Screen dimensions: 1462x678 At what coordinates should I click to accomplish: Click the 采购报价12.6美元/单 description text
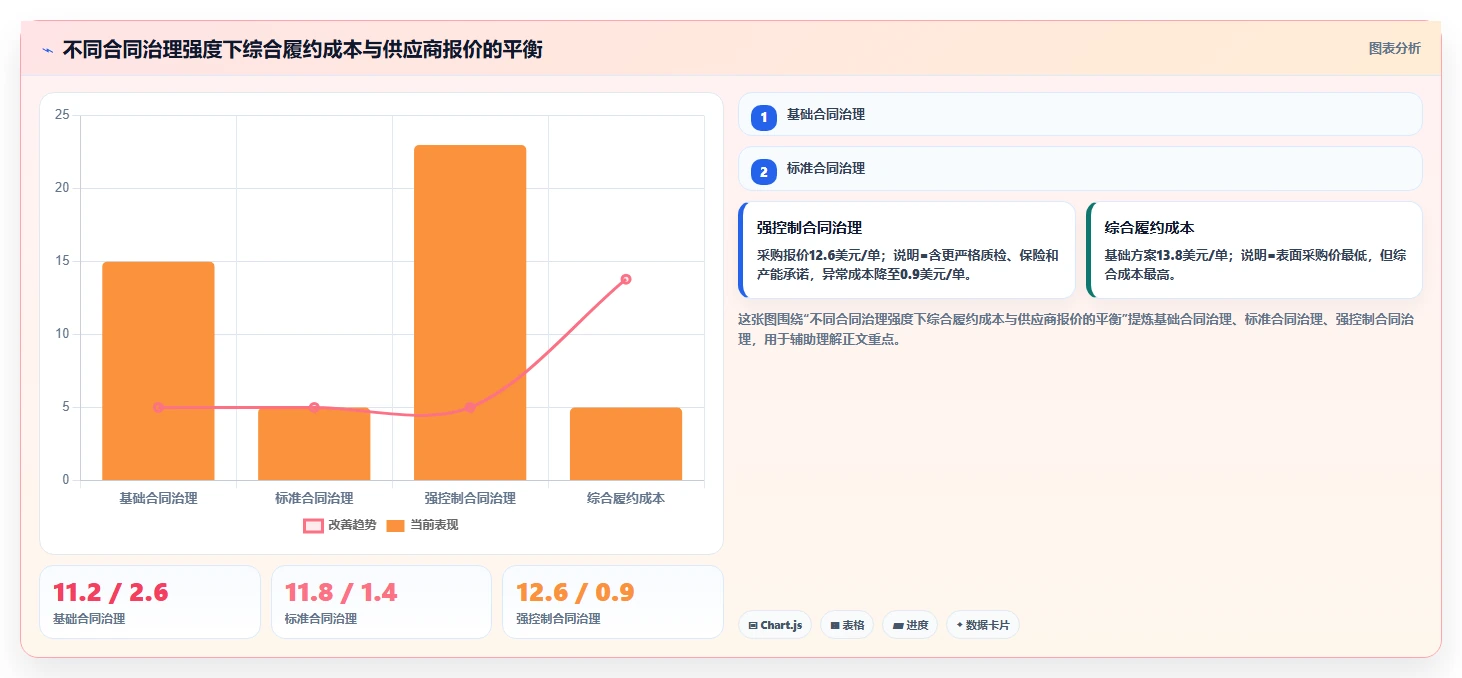pos(907,264)
